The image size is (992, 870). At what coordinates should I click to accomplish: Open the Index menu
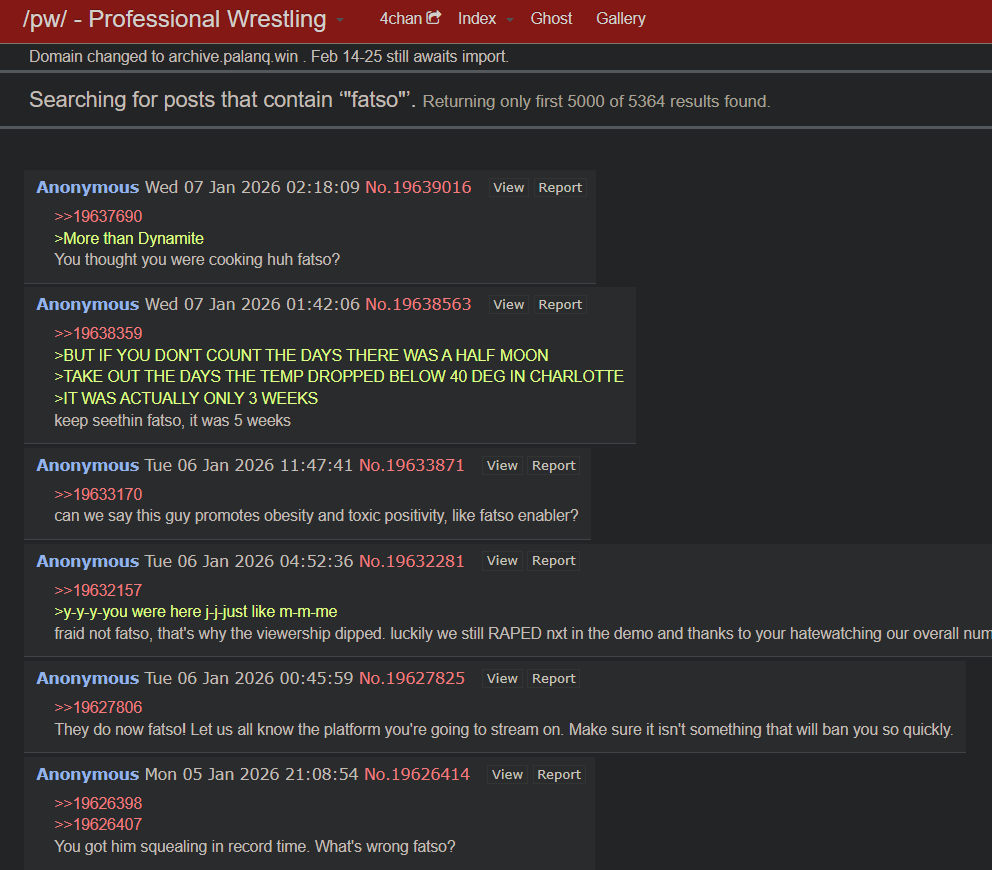(477, 18)
